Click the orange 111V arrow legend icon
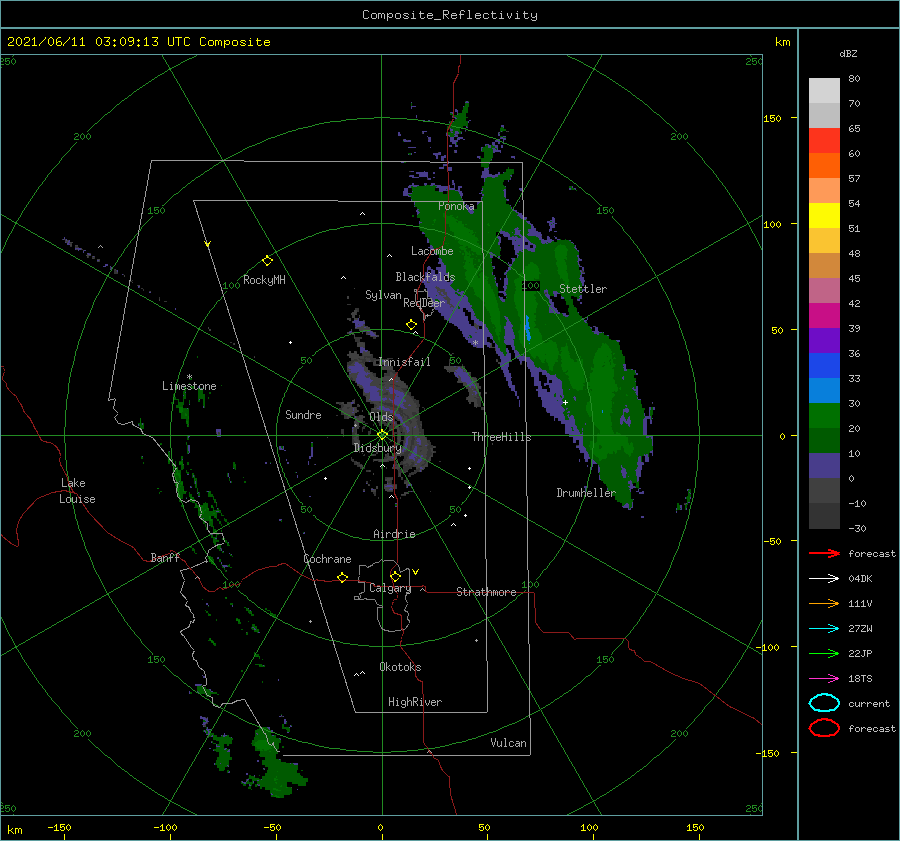The width and height of the screenshot is (900, 841). tap(824, 603)
